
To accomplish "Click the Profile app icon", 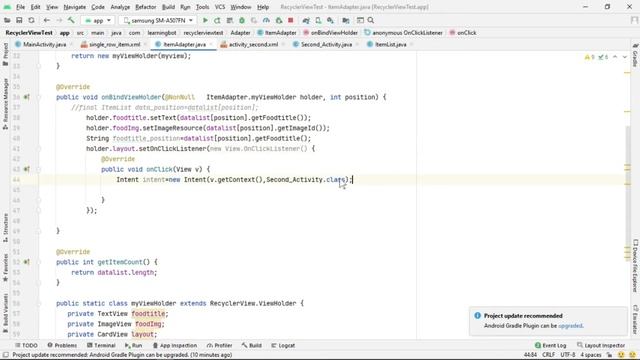I will tap(266, 20).
